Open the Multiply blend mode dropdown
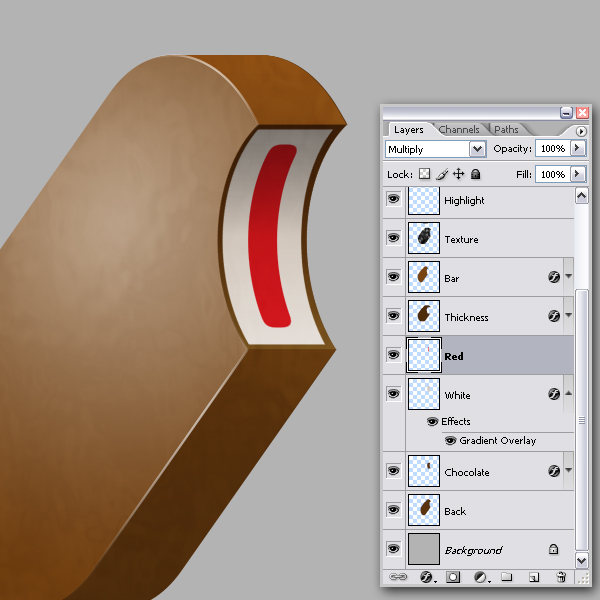This screenshot has height=600, width=600. point(478,149)
